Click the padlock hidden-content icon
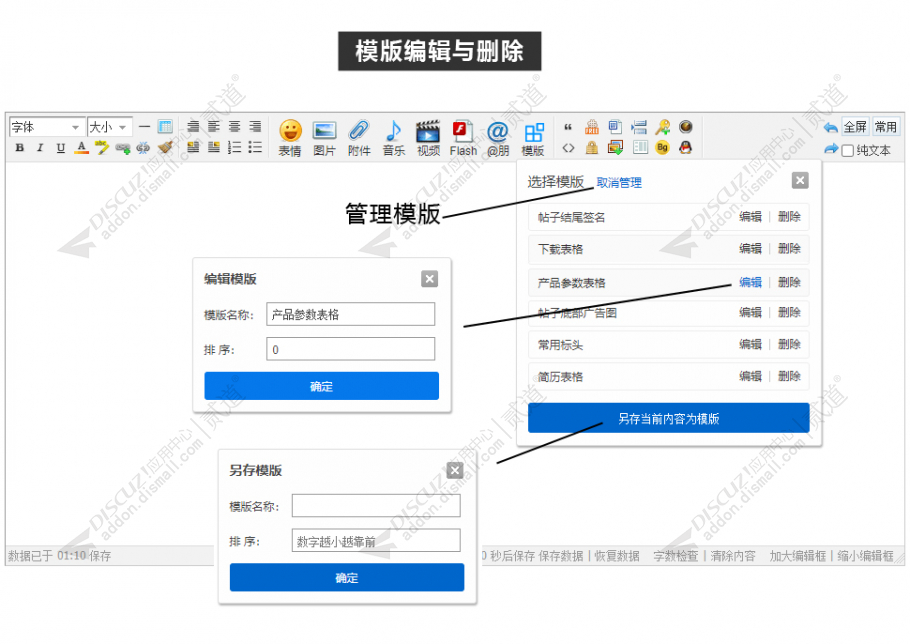This screenshot has width=910, height=644. pyautogui.click(x=591, y=148)
